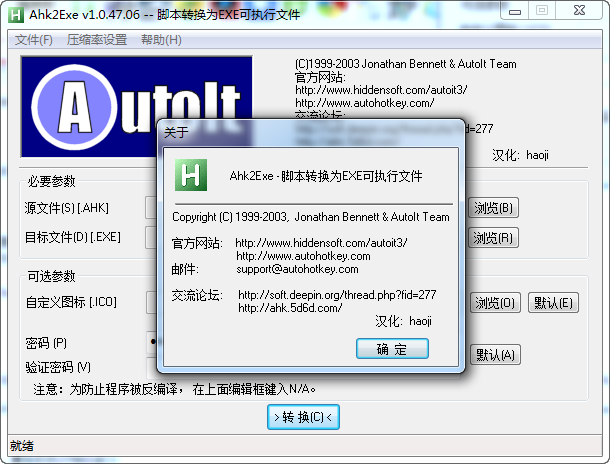Click the 必要参数 group label
The image size is (610, 464).
[51, 181]
